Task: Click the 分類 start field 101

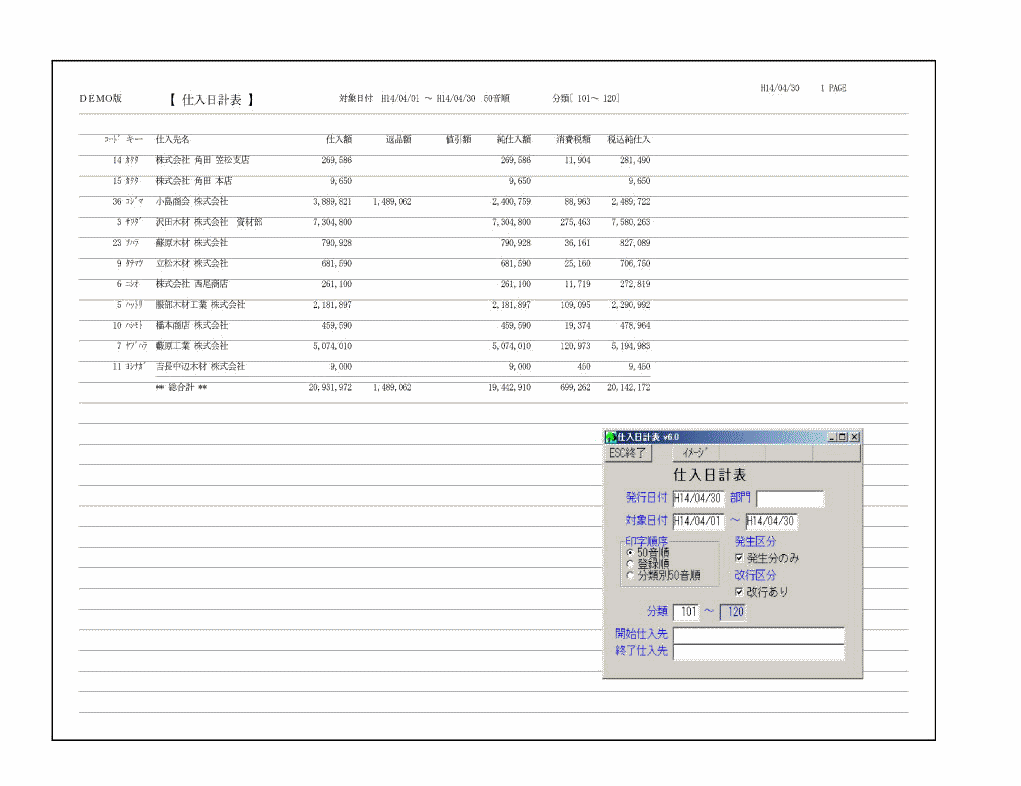Action: point(686,612)
